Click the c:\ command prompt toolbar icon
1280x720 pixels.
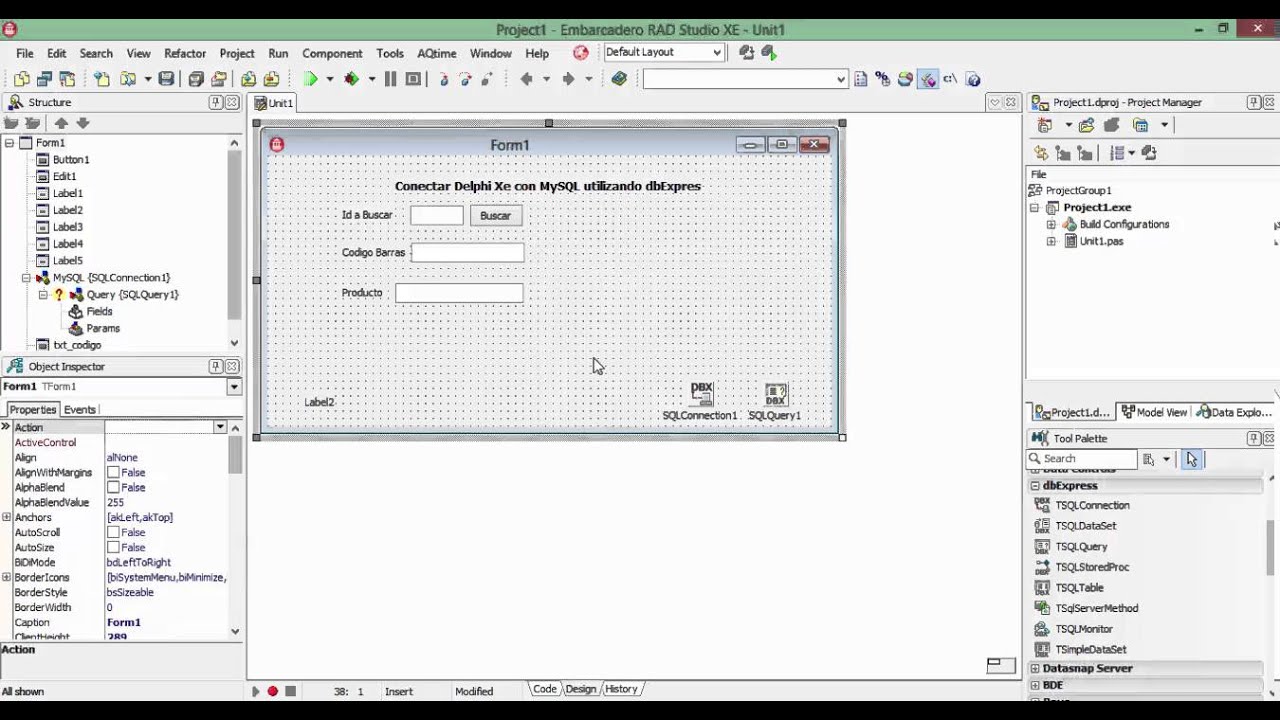click(x=950, y=79)
